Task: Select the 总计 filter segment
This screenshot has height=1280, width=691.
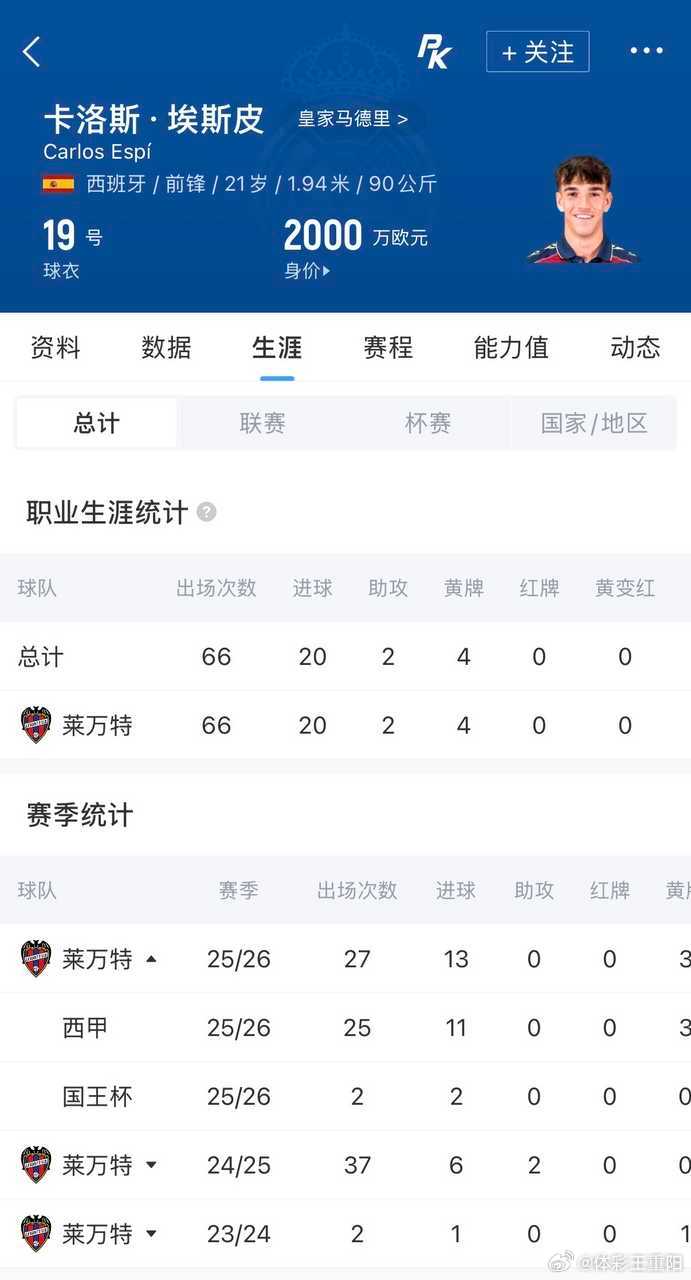Action: (97, 423)
